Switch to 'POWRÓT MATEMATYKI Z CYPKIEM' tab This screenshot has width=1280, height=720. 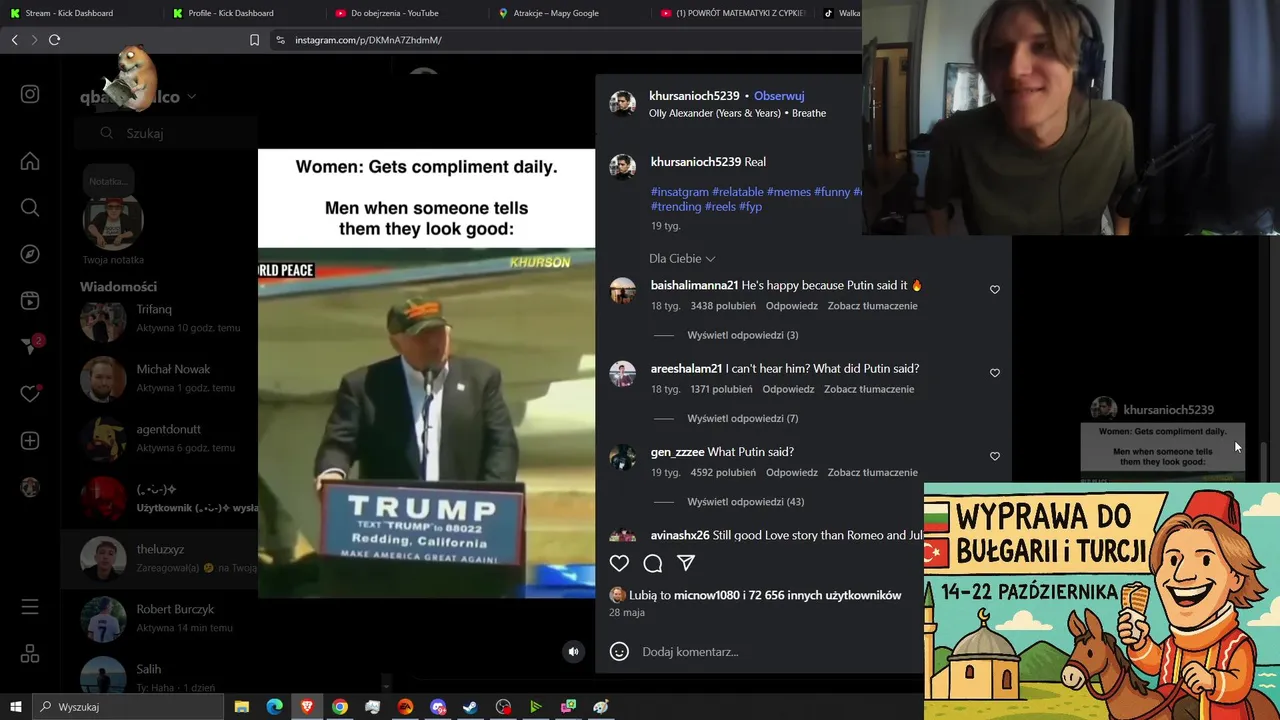(732, 13)
